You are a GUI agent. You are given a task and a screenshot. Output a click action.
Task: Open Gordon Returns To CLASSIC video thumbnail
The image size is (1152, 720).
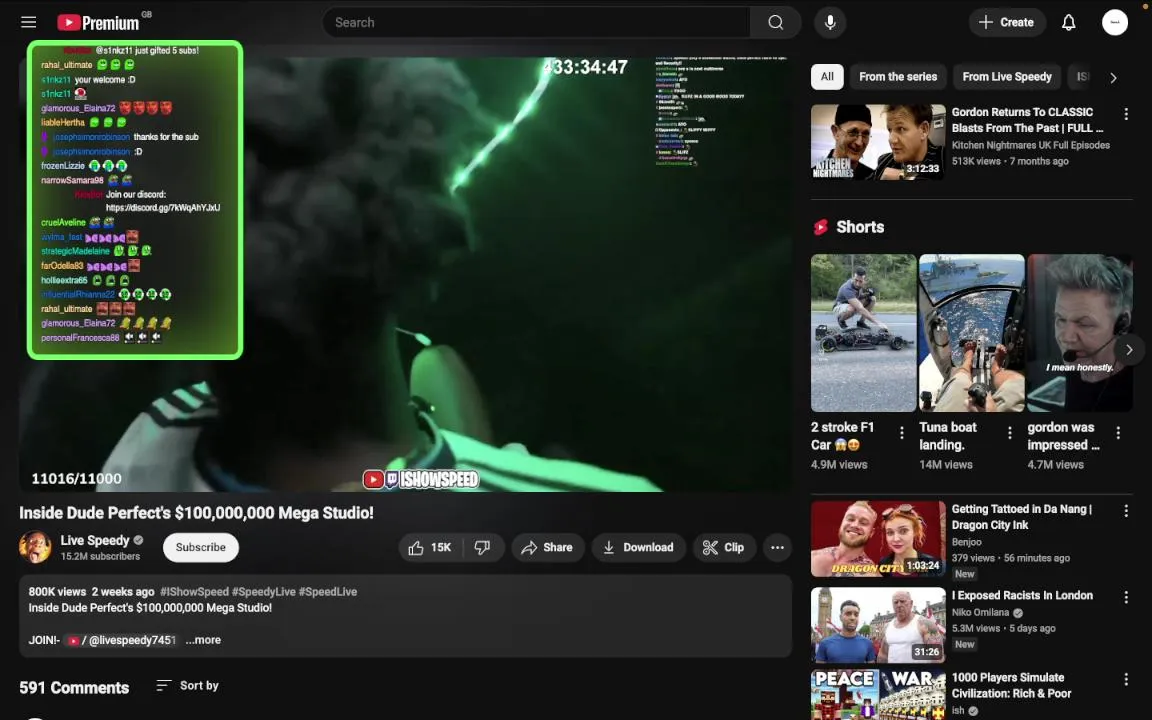[878, 142]
